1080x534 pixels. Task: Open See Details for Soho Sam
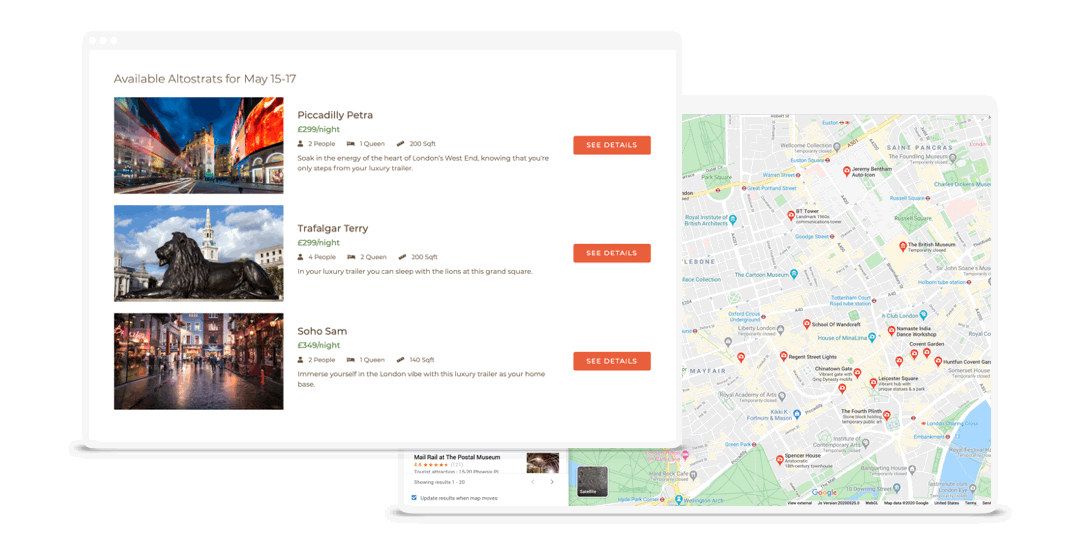pos(612,361)
